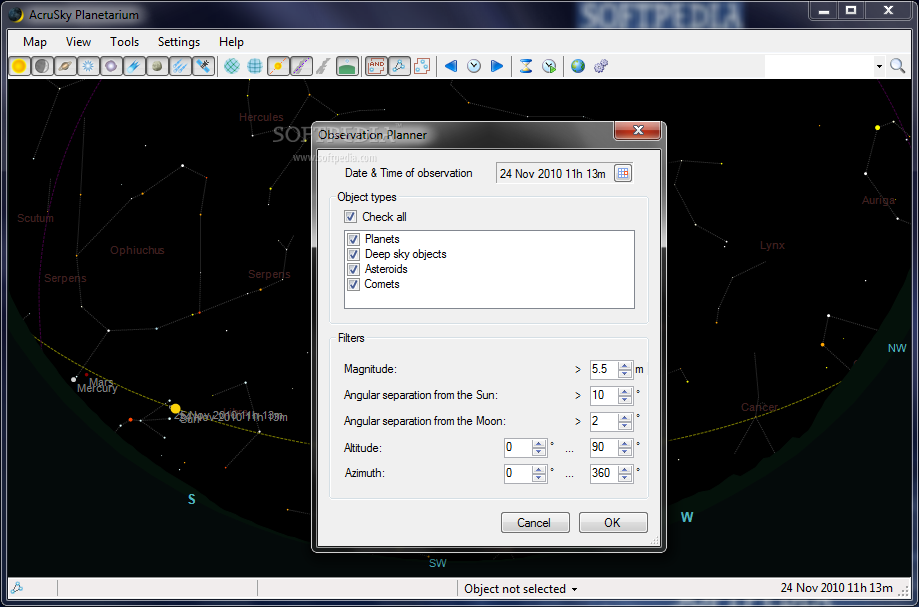Toggle the purple dashed line icon
This screenshot has height=607, width=919.
click(301, 66)
